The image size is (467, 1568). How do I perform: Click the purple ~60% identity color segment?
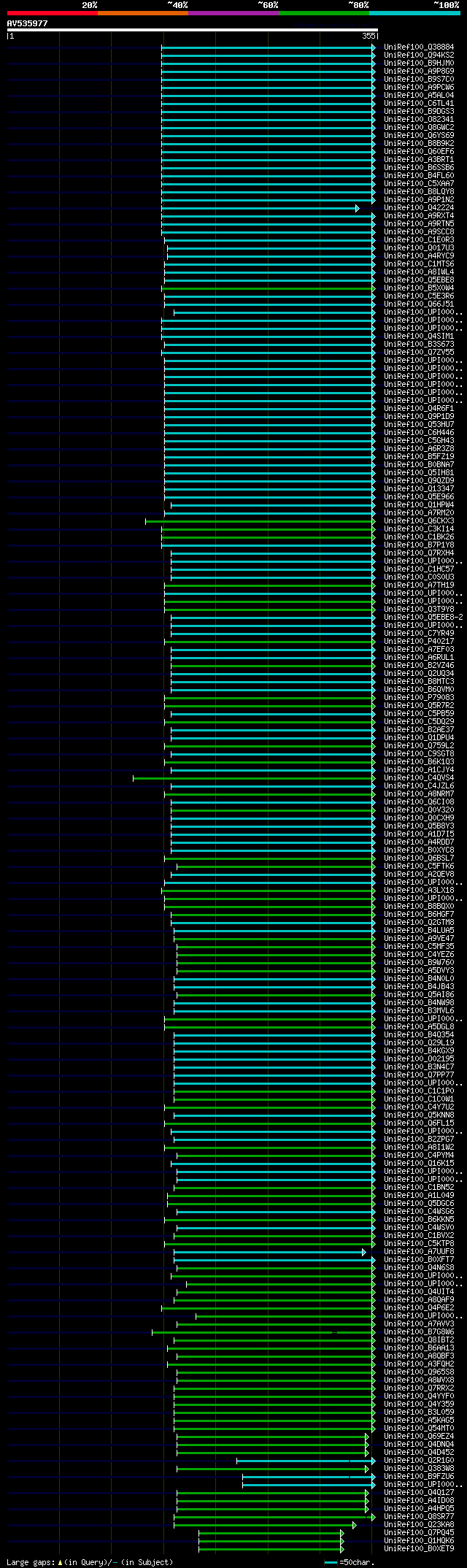233,13
